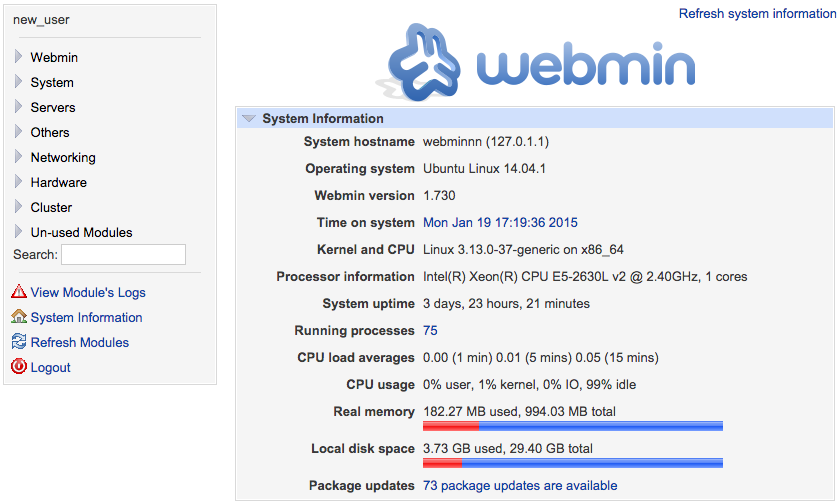Click the Time on system date link

(500, 223)
